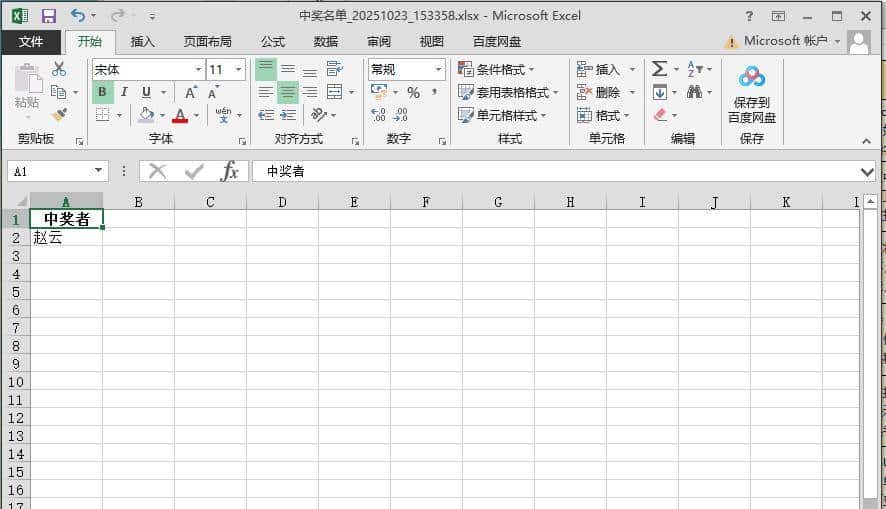Toggle Bold formatting
This screenshot has height=509, width=886.
point(102,92)
